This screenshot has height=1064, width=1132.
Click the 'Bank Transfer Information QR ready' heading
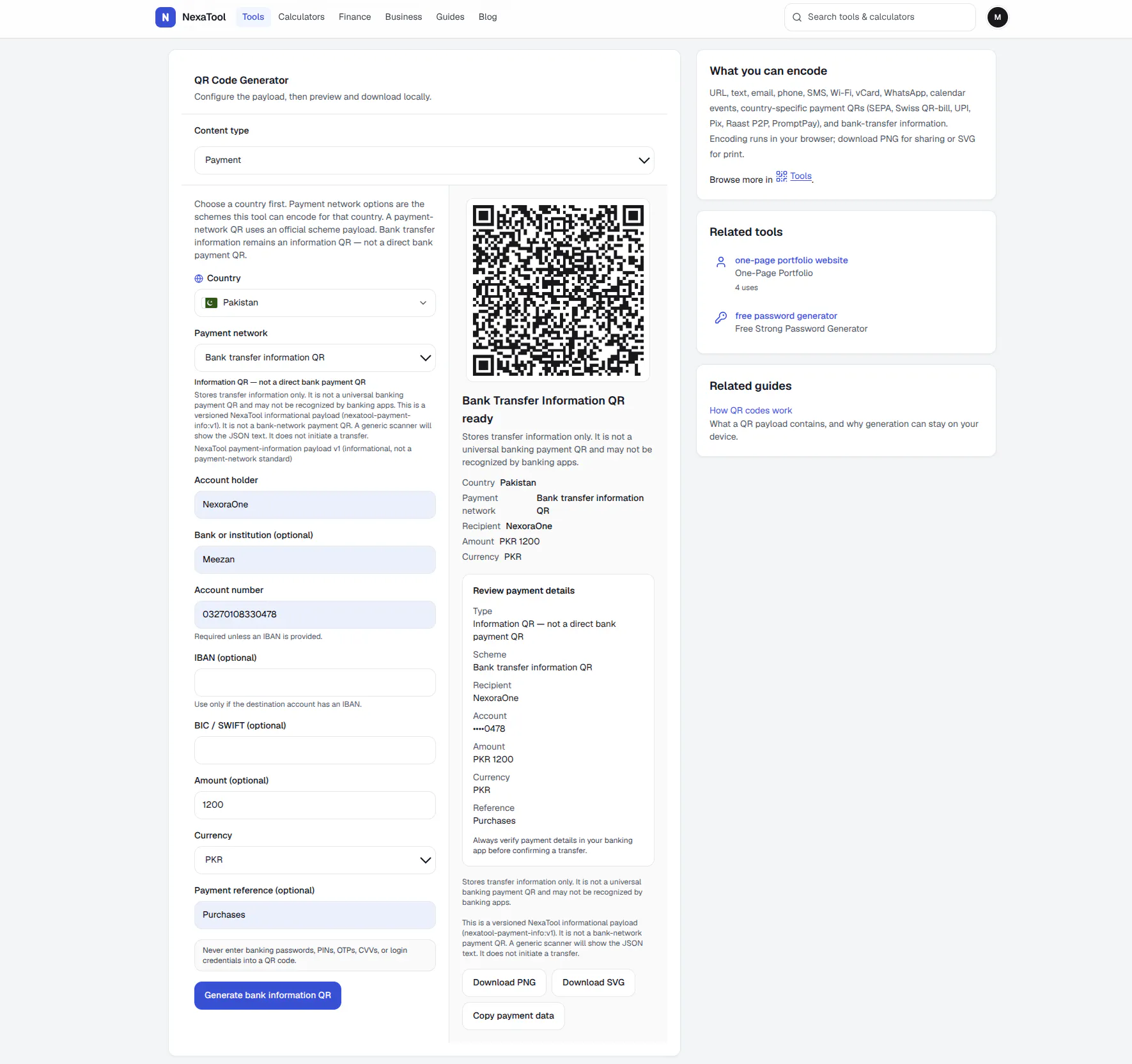[543, 410]
